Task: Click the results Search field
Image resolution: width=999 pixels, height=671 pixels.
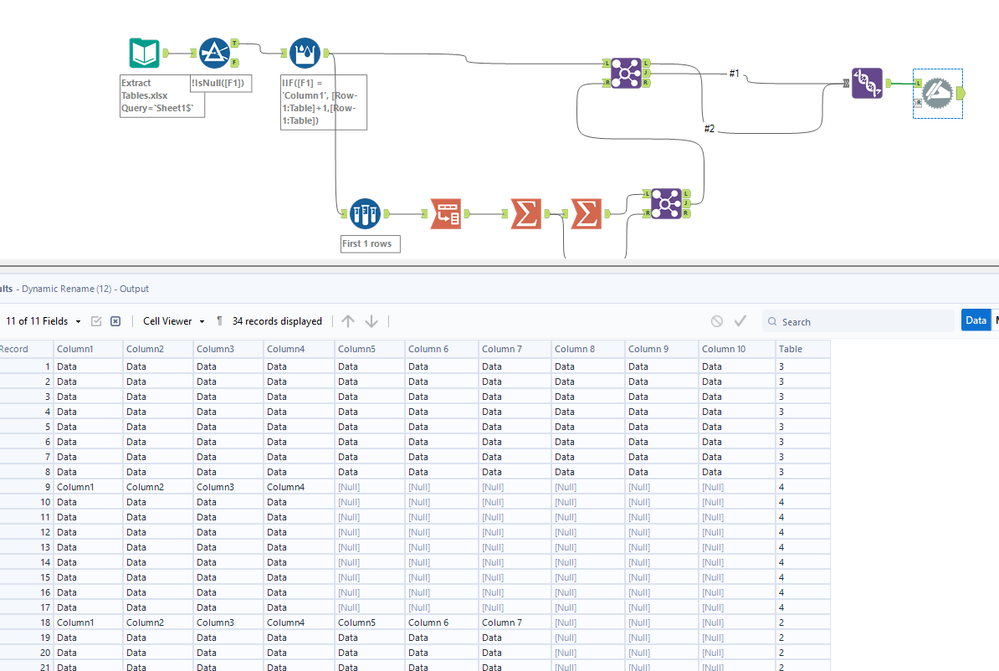Action: click(858, 321)
